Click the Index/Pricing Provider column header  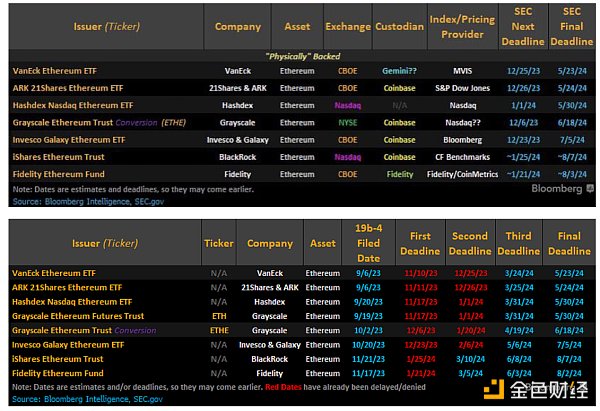click(463, 27)
